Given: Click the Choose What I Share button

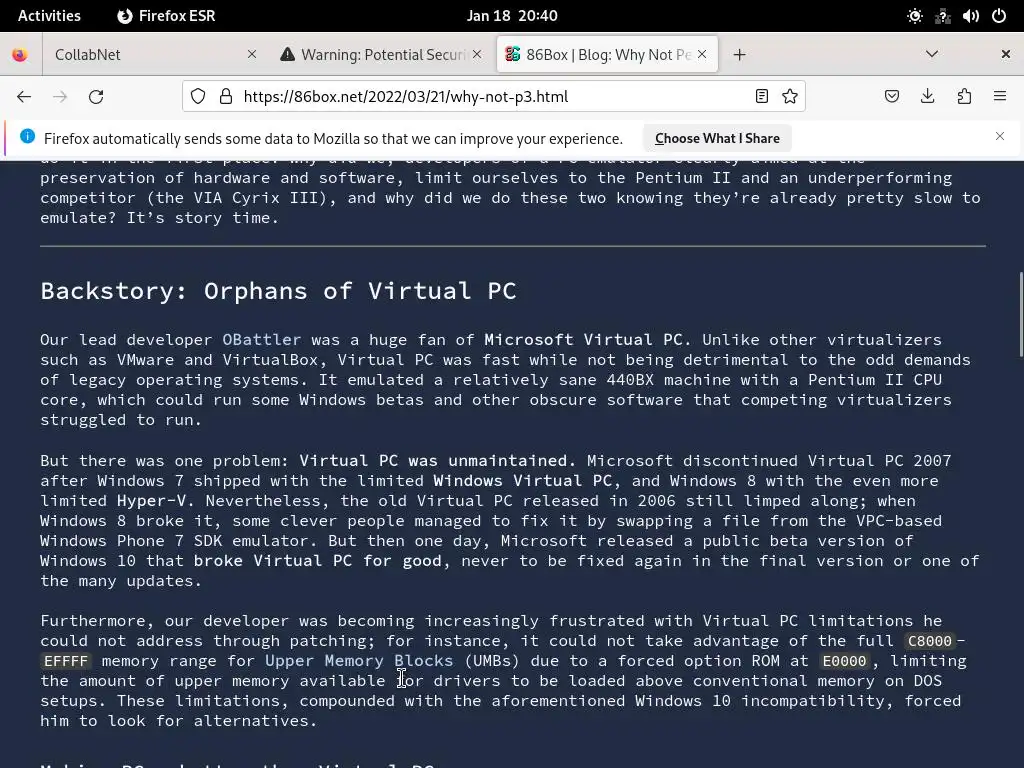Looking at the screenshot, I should 717,138.
